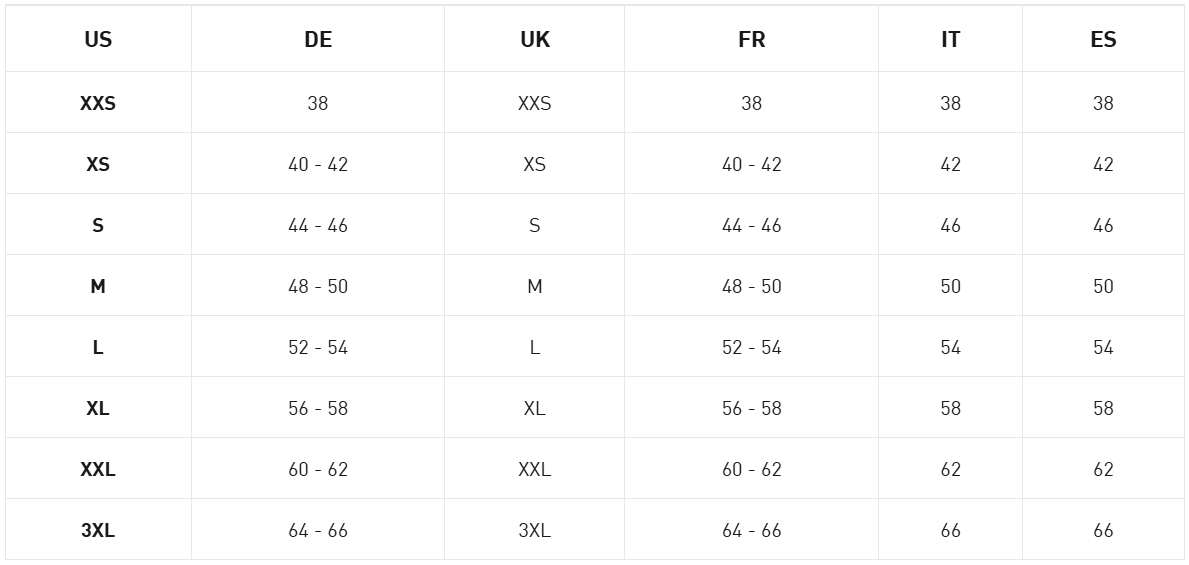Viewport: 1189px width, 565px height.
Task: Click the US size M row label
Action: click(x=98, y=286)
